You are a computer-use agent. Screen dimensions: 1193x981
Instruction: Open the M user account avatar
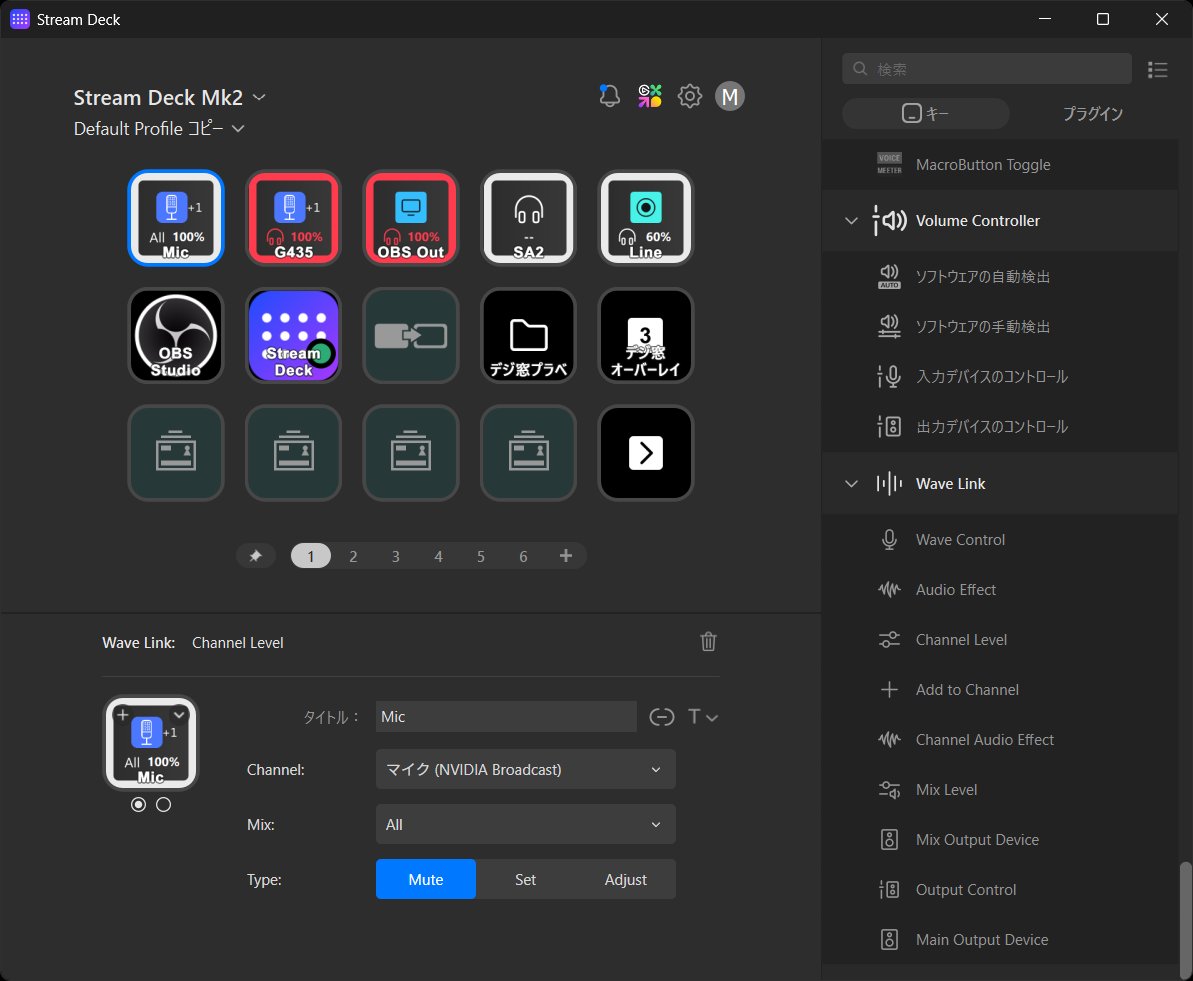730,96
